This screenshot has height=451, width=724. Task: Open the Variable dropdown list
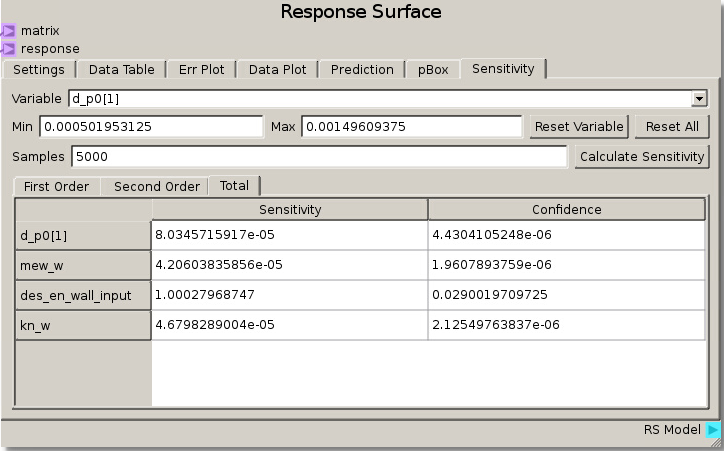click(x=699, y=99)
